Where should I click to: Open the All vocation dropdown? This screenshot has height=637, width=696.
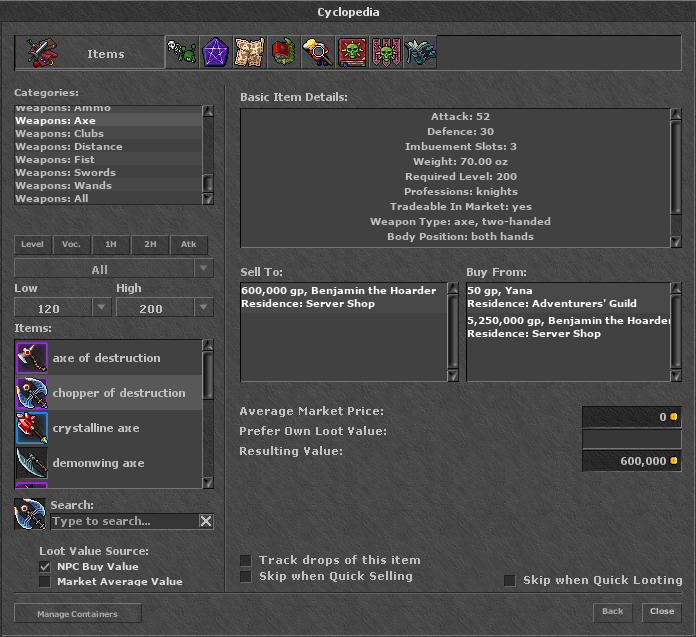(114, 269)
